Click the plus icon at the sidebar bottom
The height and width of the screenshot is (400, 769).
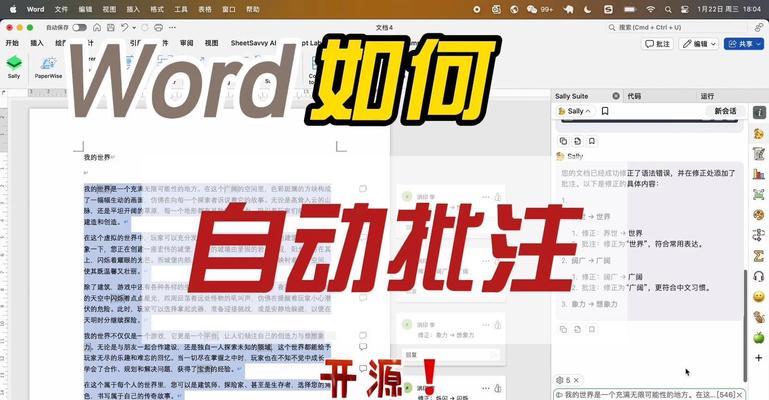759,358
